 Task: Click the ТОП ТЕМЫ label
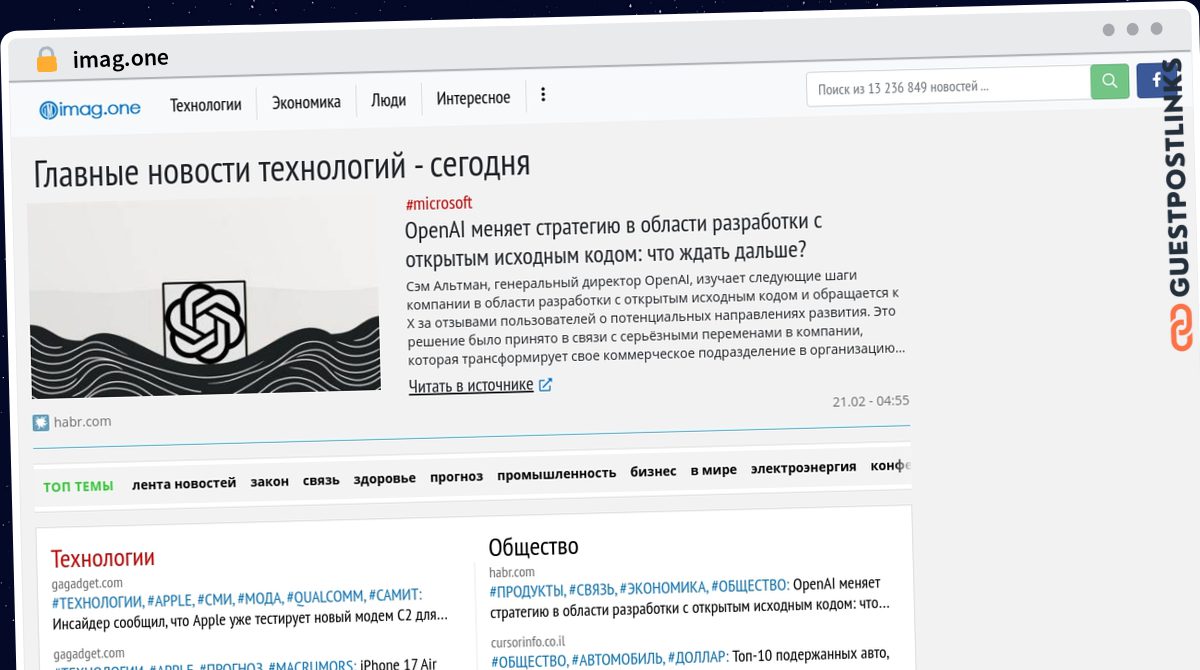click(x=78, y=487)
